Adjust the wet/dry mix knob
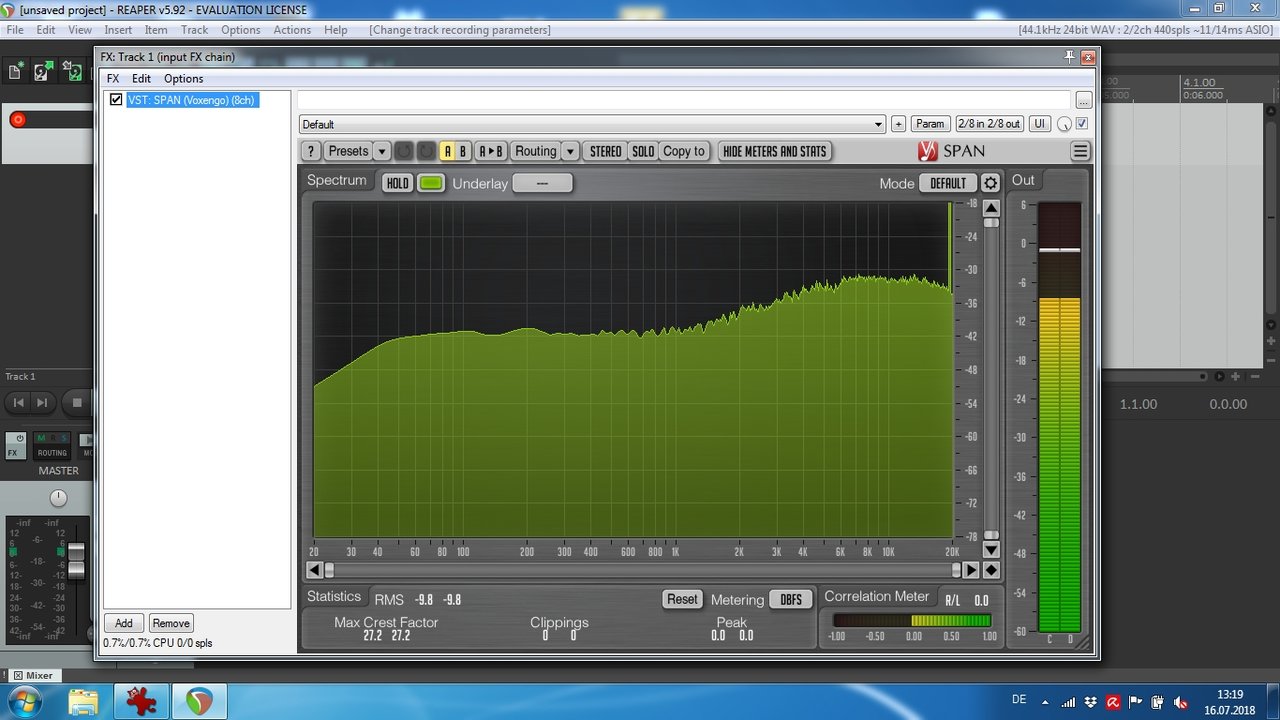 point(1064,125)
